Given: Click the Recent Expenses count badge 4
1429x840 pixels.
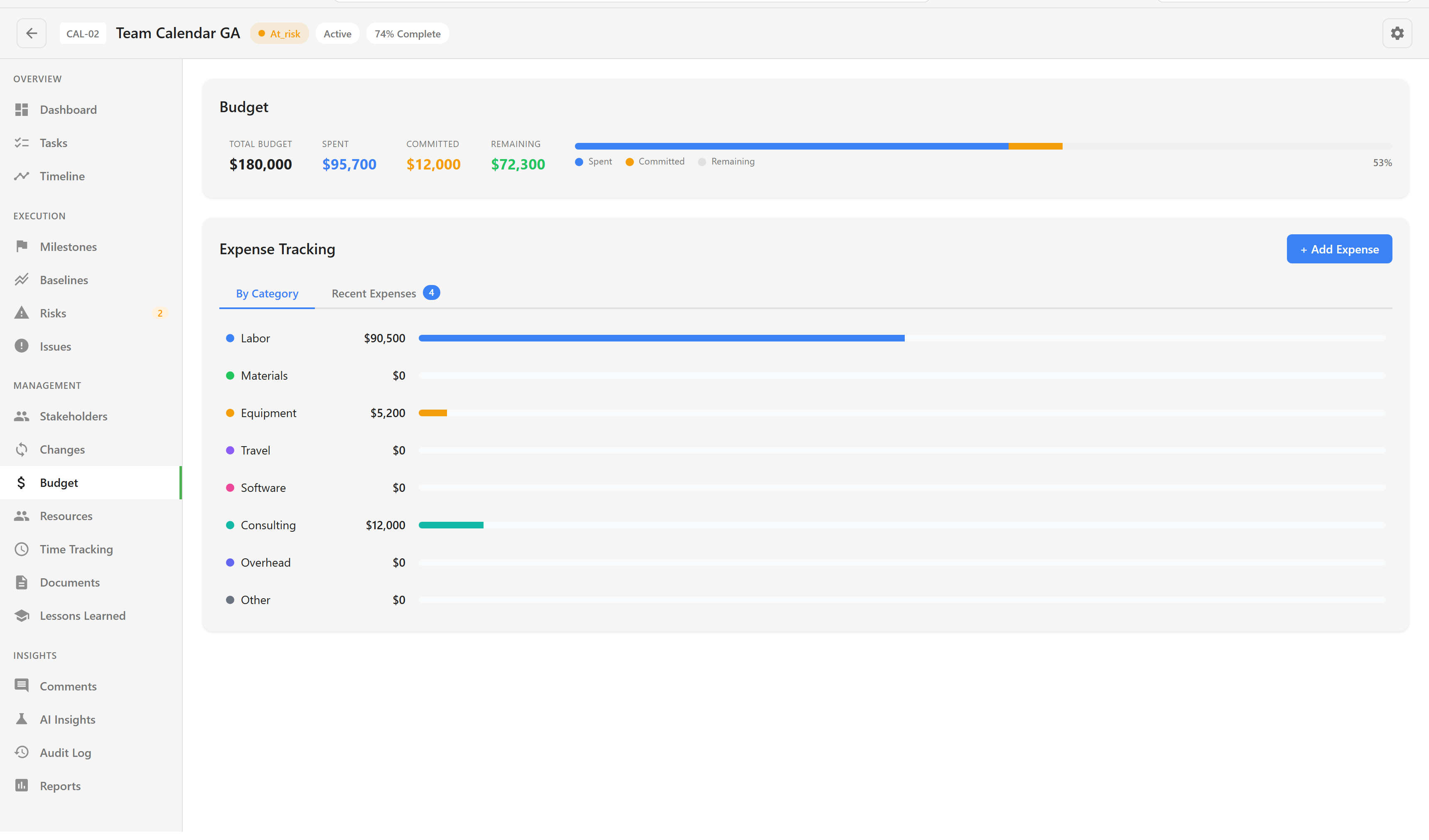Looking at the screenshot, I should coord(431,293).
